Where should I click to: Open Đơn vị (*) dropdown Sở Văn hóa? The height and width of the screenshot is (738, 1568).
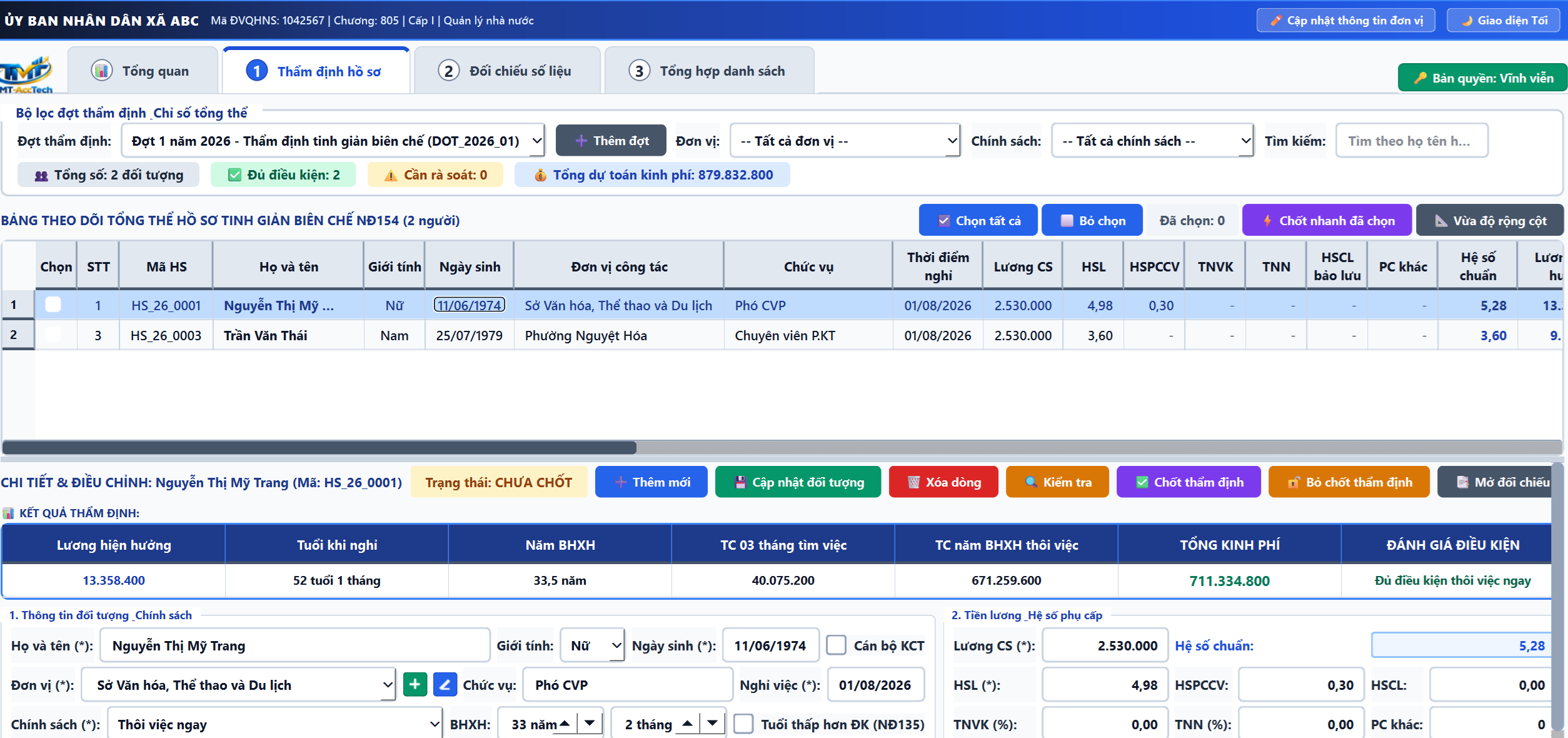(238, 685)
